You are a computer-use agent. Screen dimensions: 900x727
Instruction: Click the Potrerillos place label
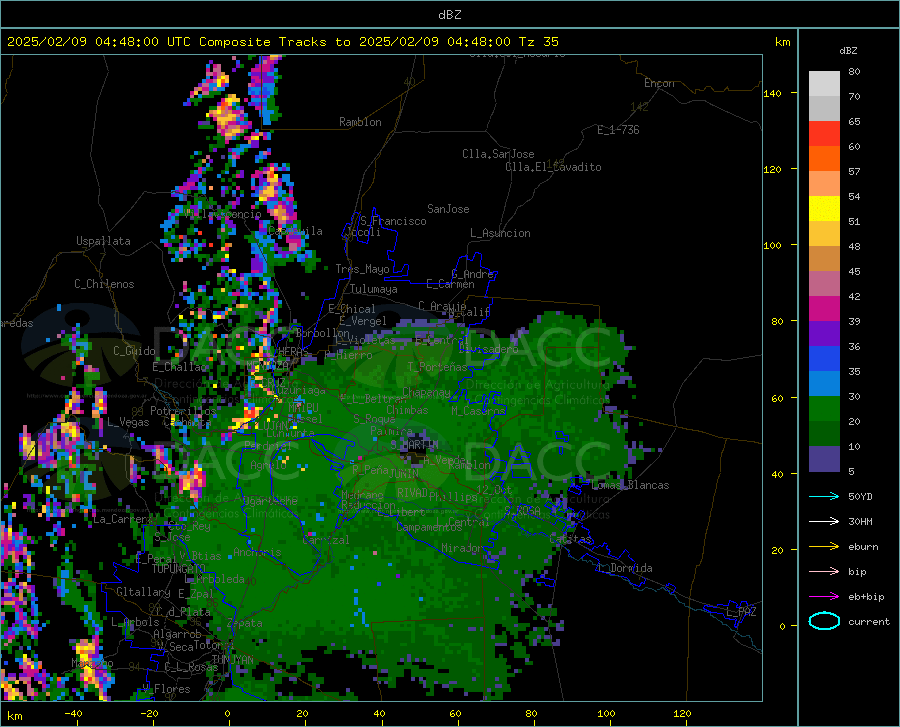pos(183,411)
